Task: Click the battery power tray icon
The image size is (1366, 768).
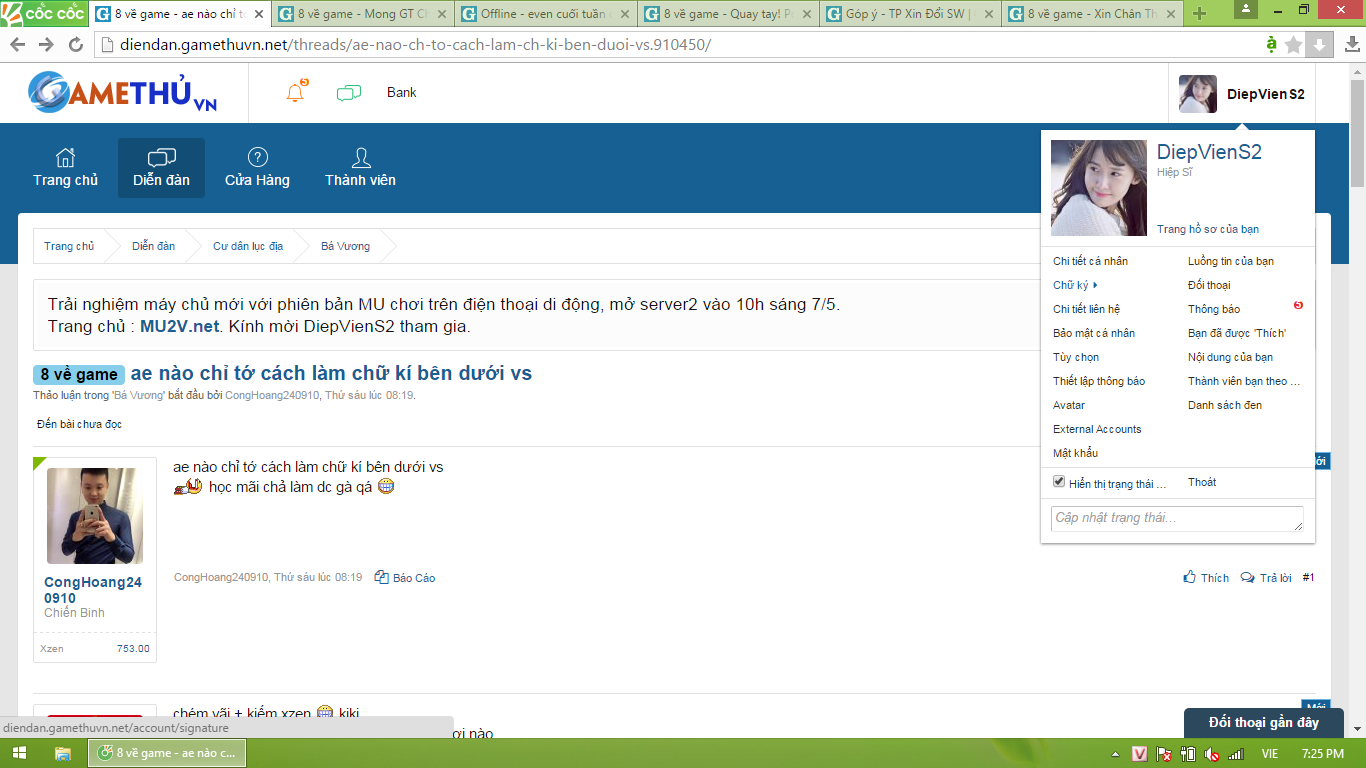Action: [x=1187, y=754]
